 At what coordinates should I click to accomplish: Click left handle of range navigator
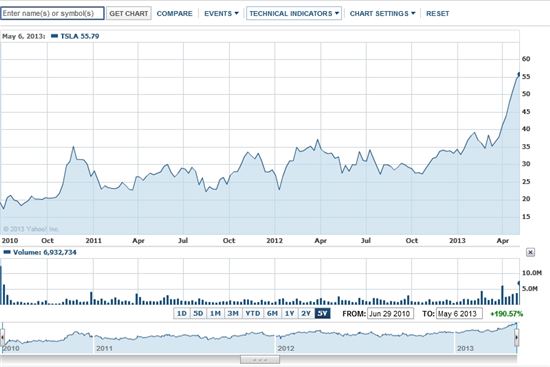2,338
